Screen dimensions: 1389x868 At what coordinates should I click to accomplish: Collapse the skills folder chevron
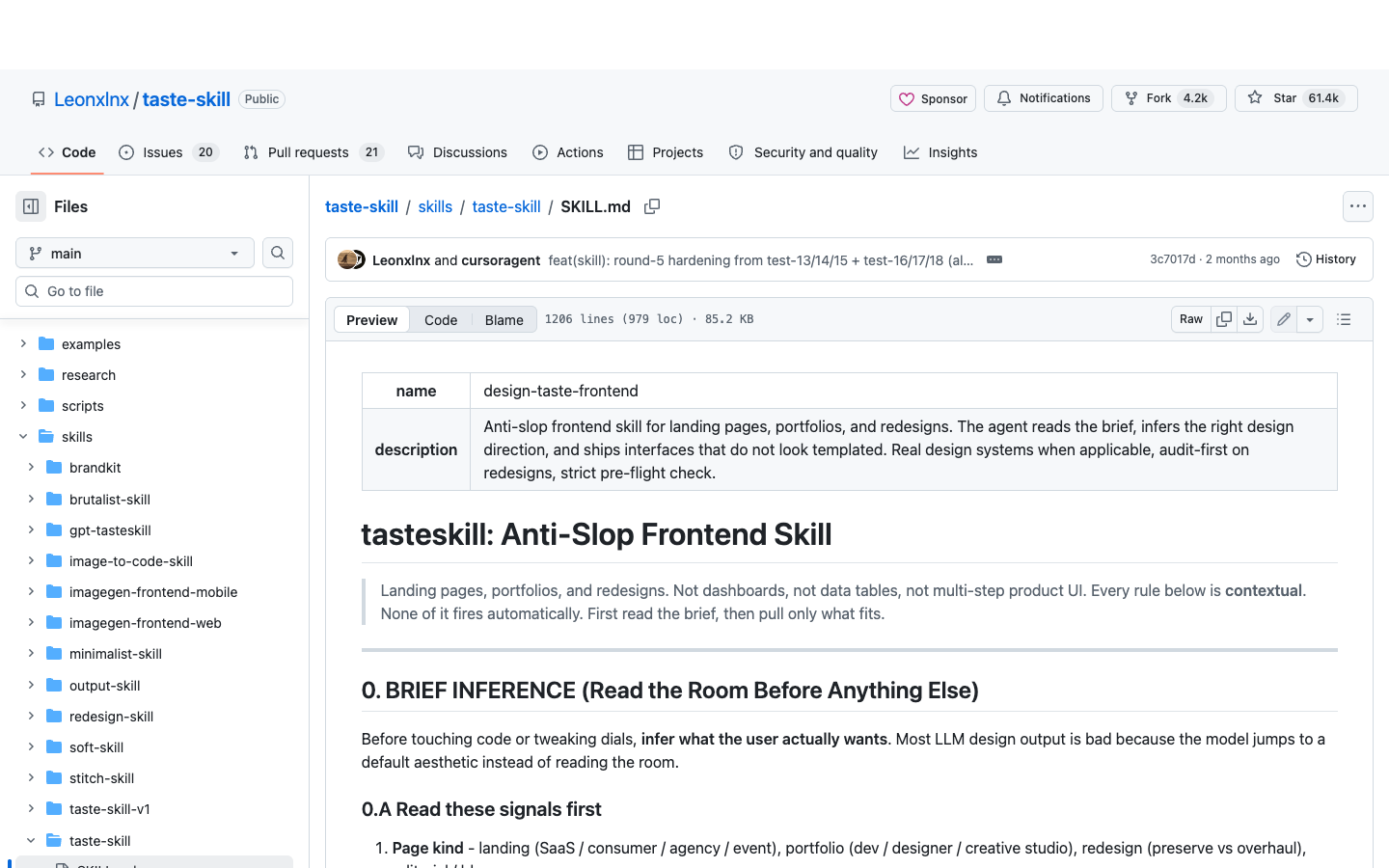tap(23, 437)
